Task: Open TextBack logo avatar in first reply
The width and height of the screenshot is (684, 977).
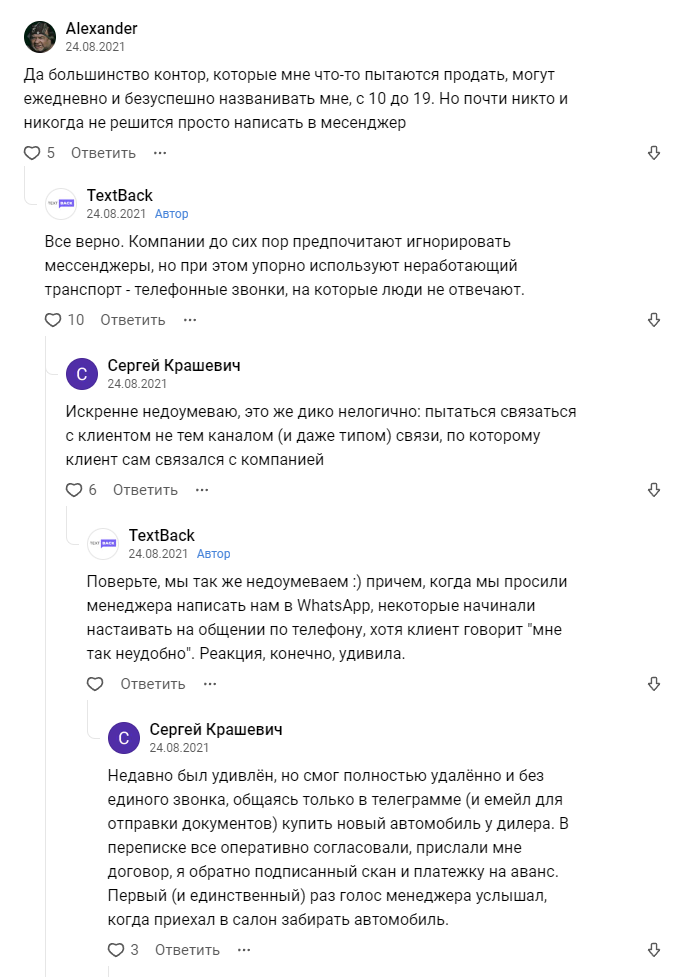Action: point(61,204)
